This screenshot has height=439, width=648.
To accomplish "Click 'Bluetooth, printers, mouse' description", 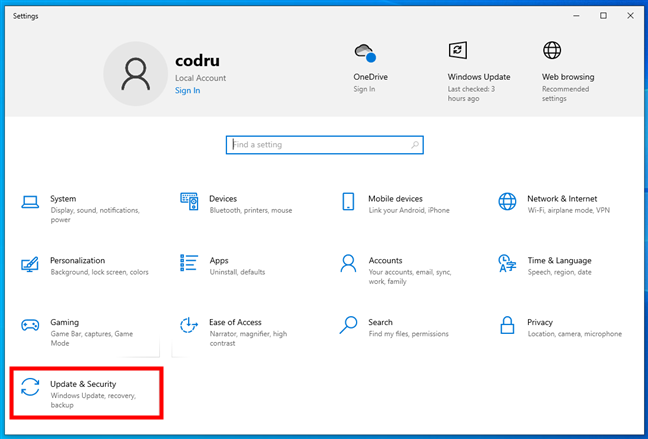I will pyautogui.click(x=251, y=210).
